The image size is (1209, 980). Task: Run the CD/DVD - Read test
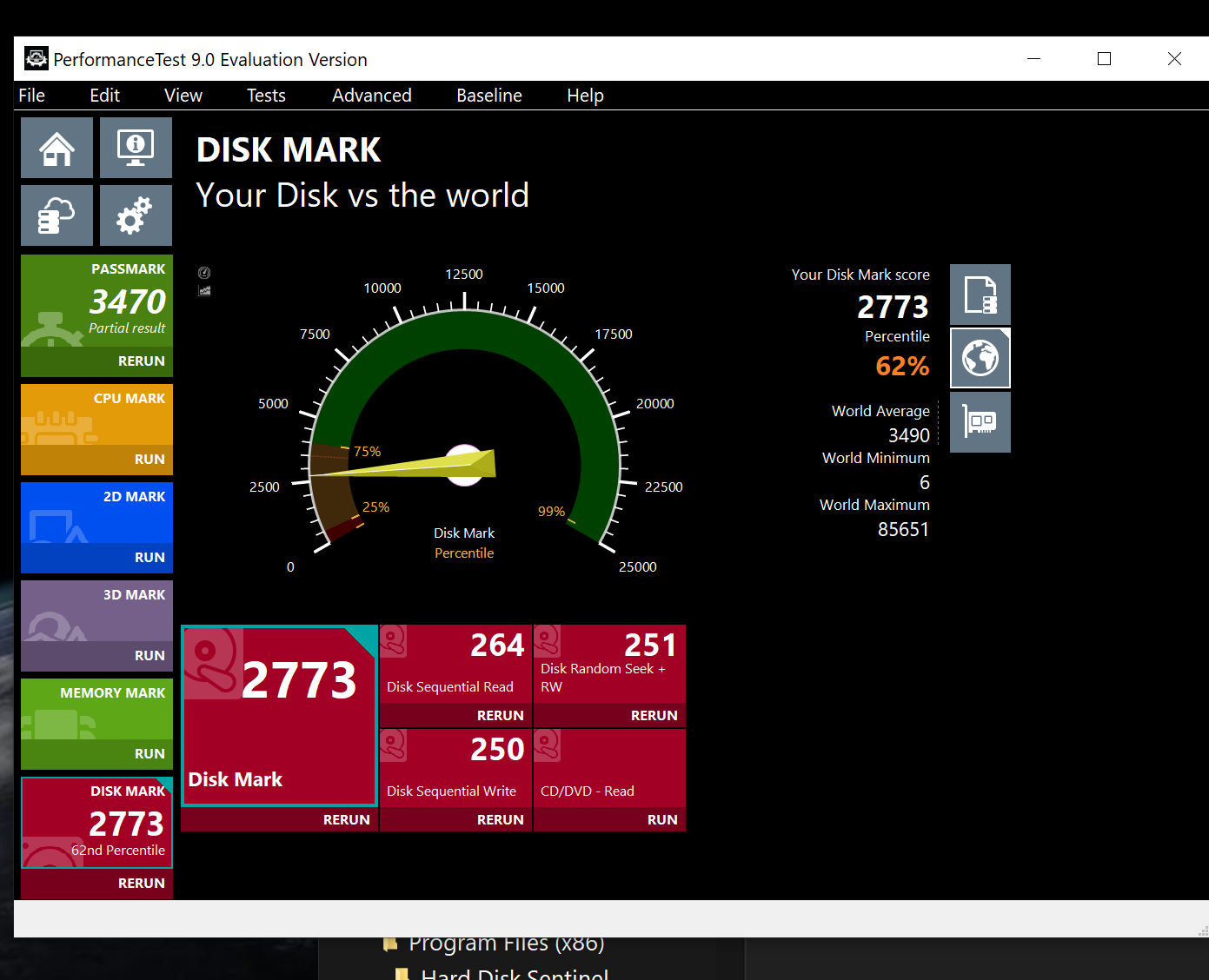pyautogui.click(x=609, y=819)
